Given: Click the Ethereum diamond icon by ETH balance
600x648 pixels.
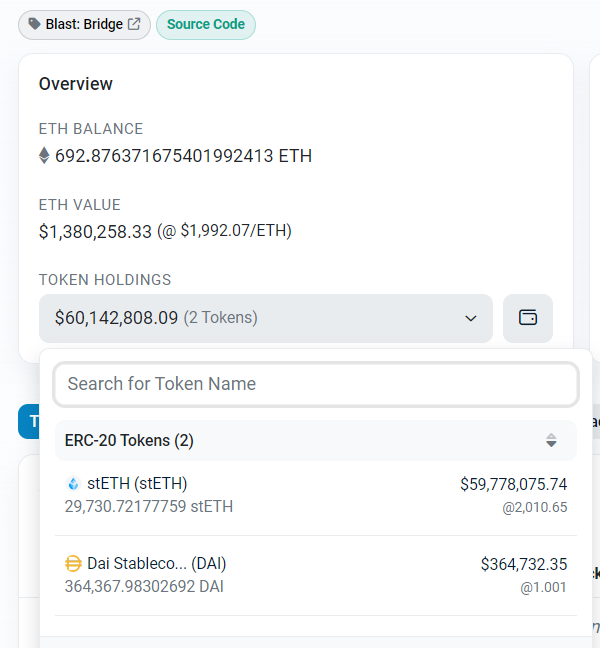Looking at the screenshot, I should pyautogui.click(x=44, y=156).
